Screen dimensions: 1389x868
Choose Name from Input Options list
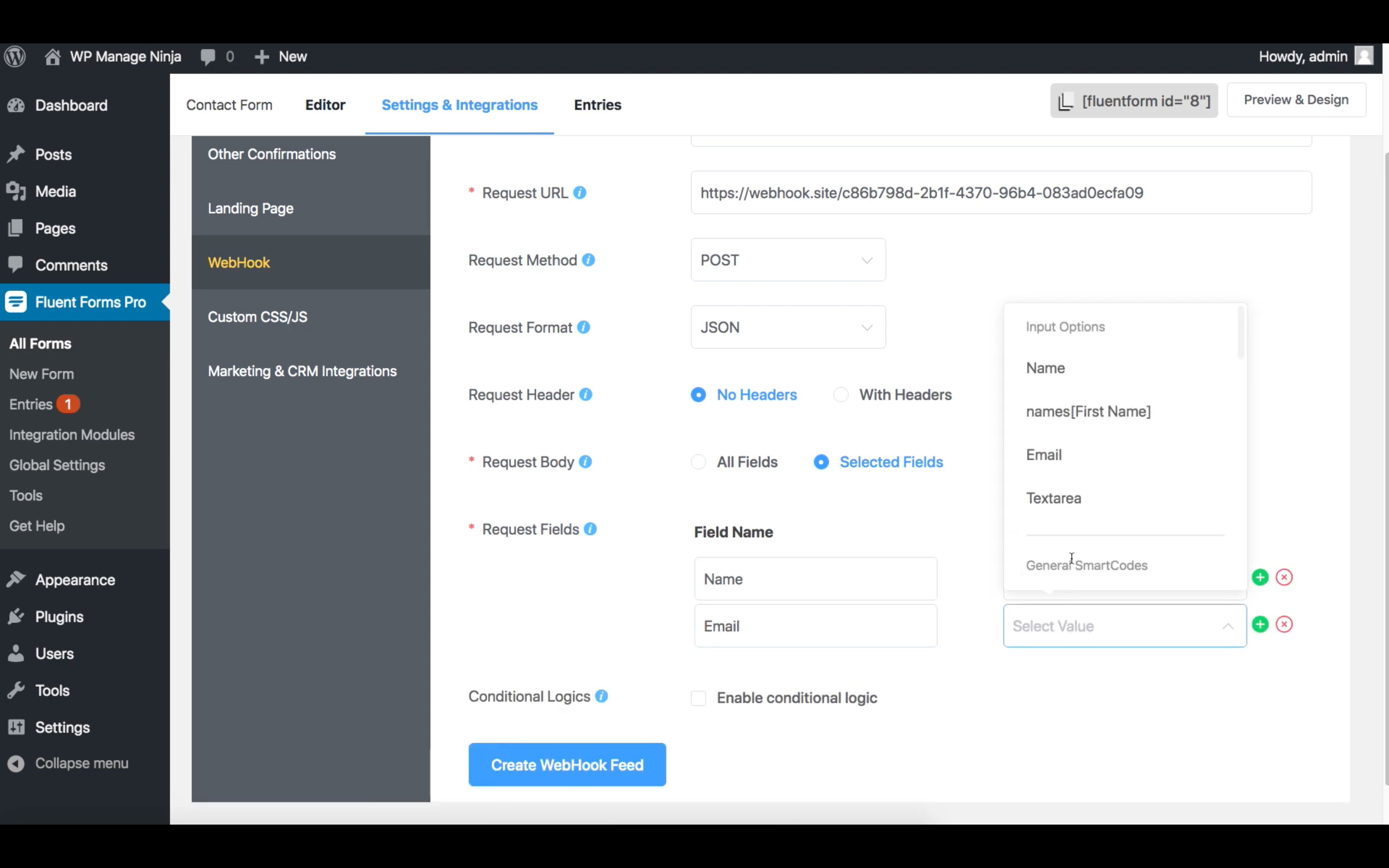1124,368
